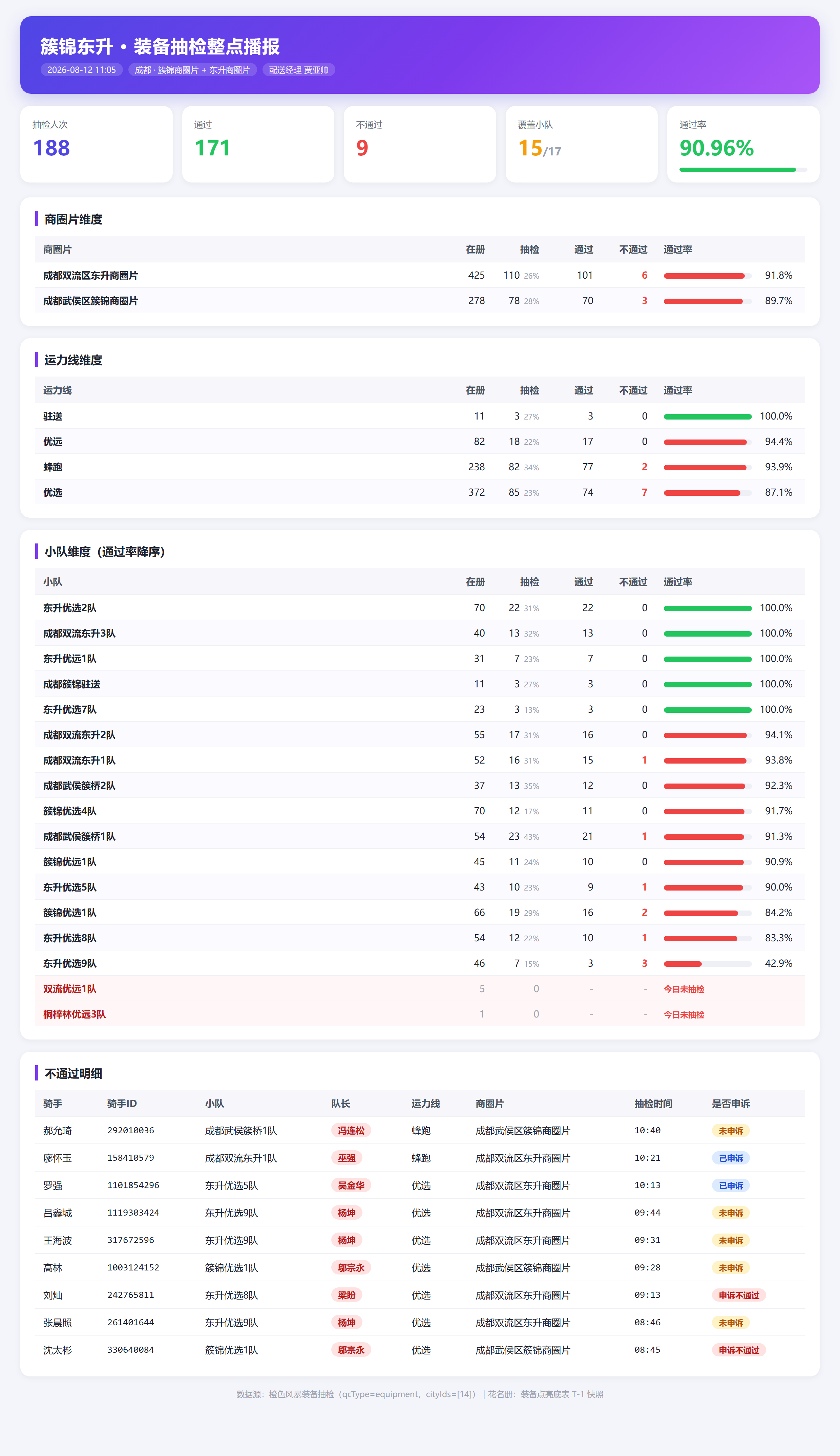Click the 申诉不通过 status for 沈太彬

(x=738, y=1349)
